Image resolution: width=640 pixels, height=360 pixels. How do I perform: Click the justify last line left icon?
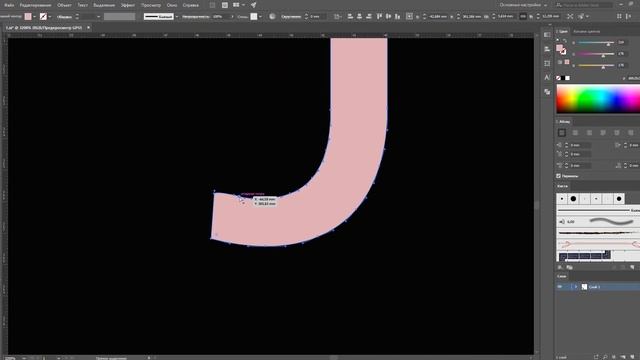point(603,133)
